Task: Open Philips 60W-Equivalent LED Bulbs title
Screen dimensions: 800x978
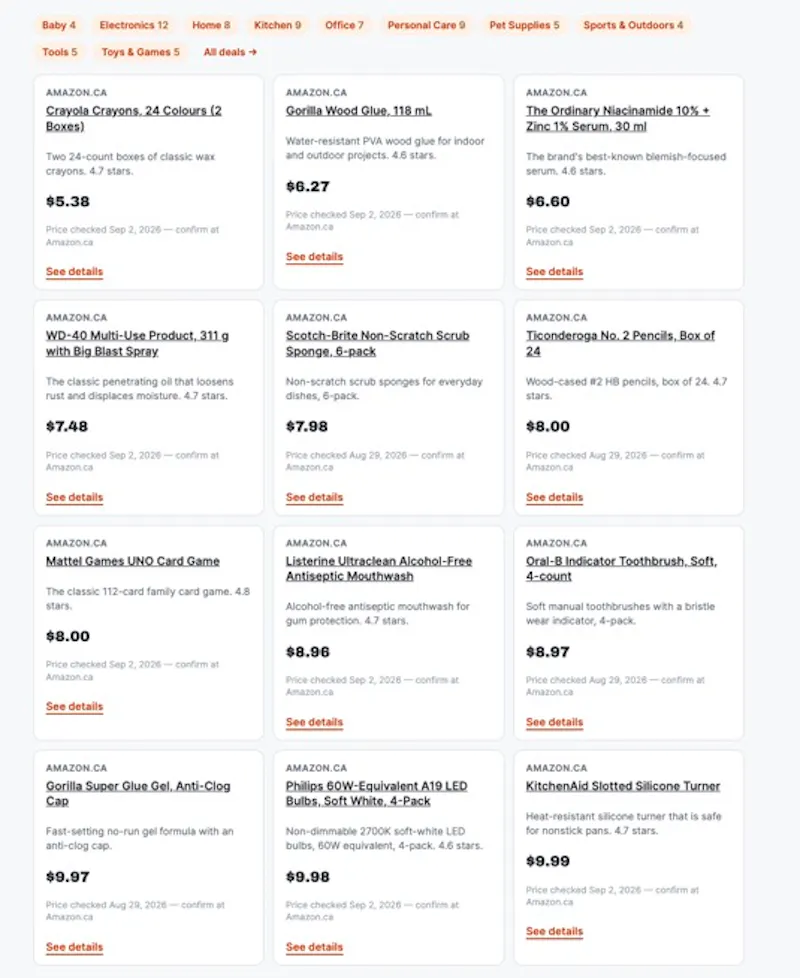Action: point(377,793)
